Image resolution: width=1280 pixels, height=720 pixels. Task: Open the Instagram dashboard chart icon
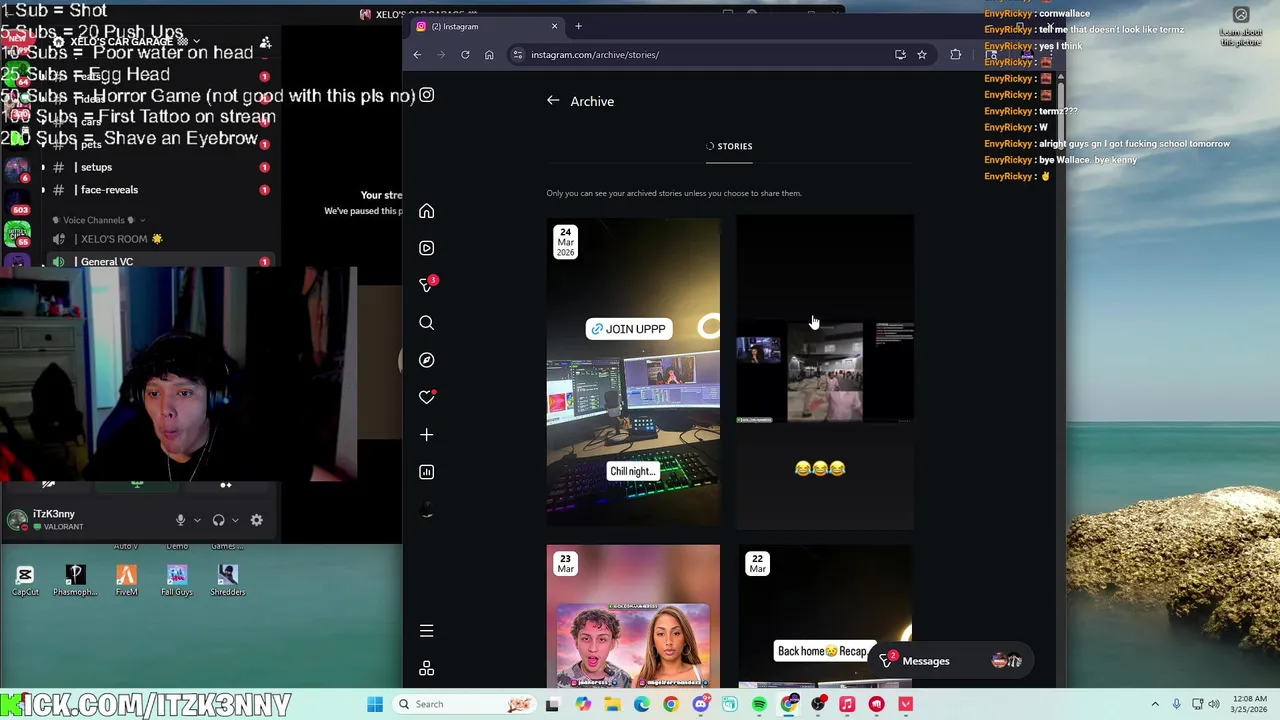426,472
